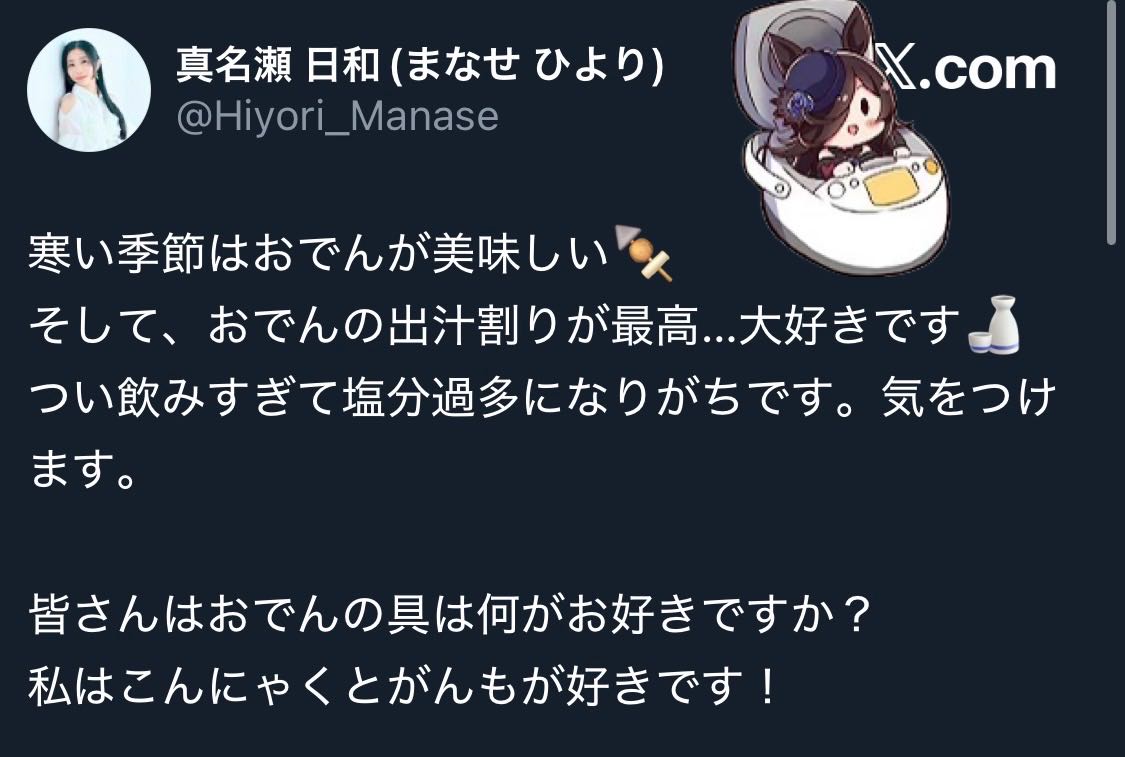This screenshot has height=757, width=1125.
Task: Click the display name 真名瀬 日和 (まなせ ひより)
Action: (x=420, y=66)
